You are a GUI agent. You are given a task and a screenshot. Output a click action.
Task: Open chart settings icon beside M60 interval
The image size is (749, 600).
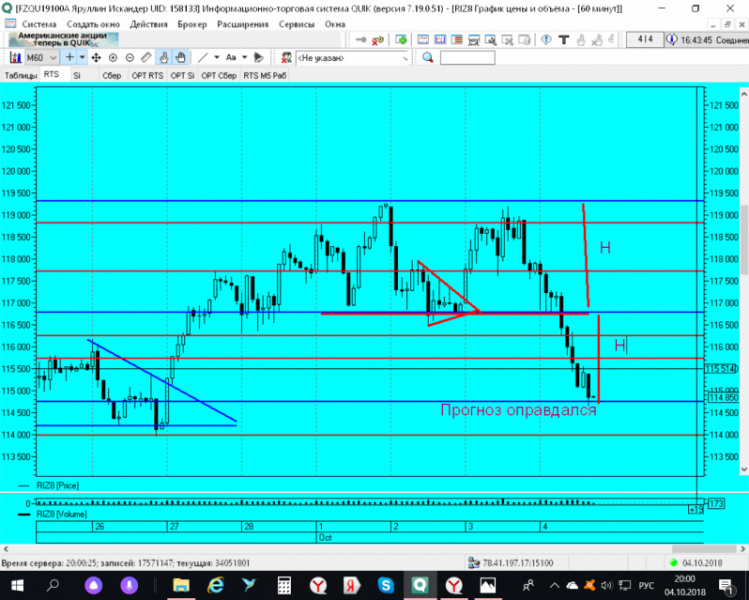point(15,58)
